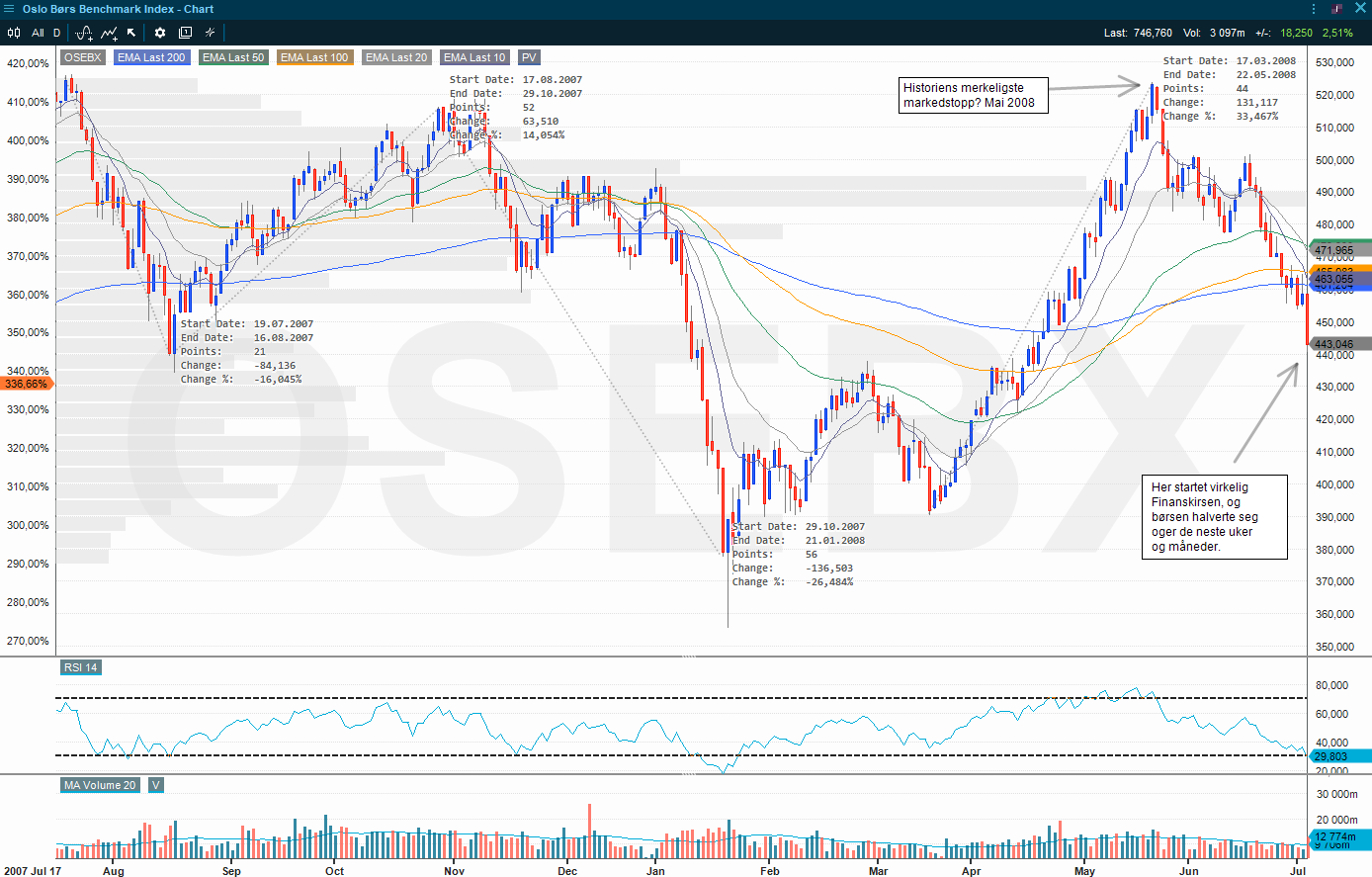Click the 'Change %: 33,467%' measurement text
The image size is (1372, 877).
(1221, 116)
